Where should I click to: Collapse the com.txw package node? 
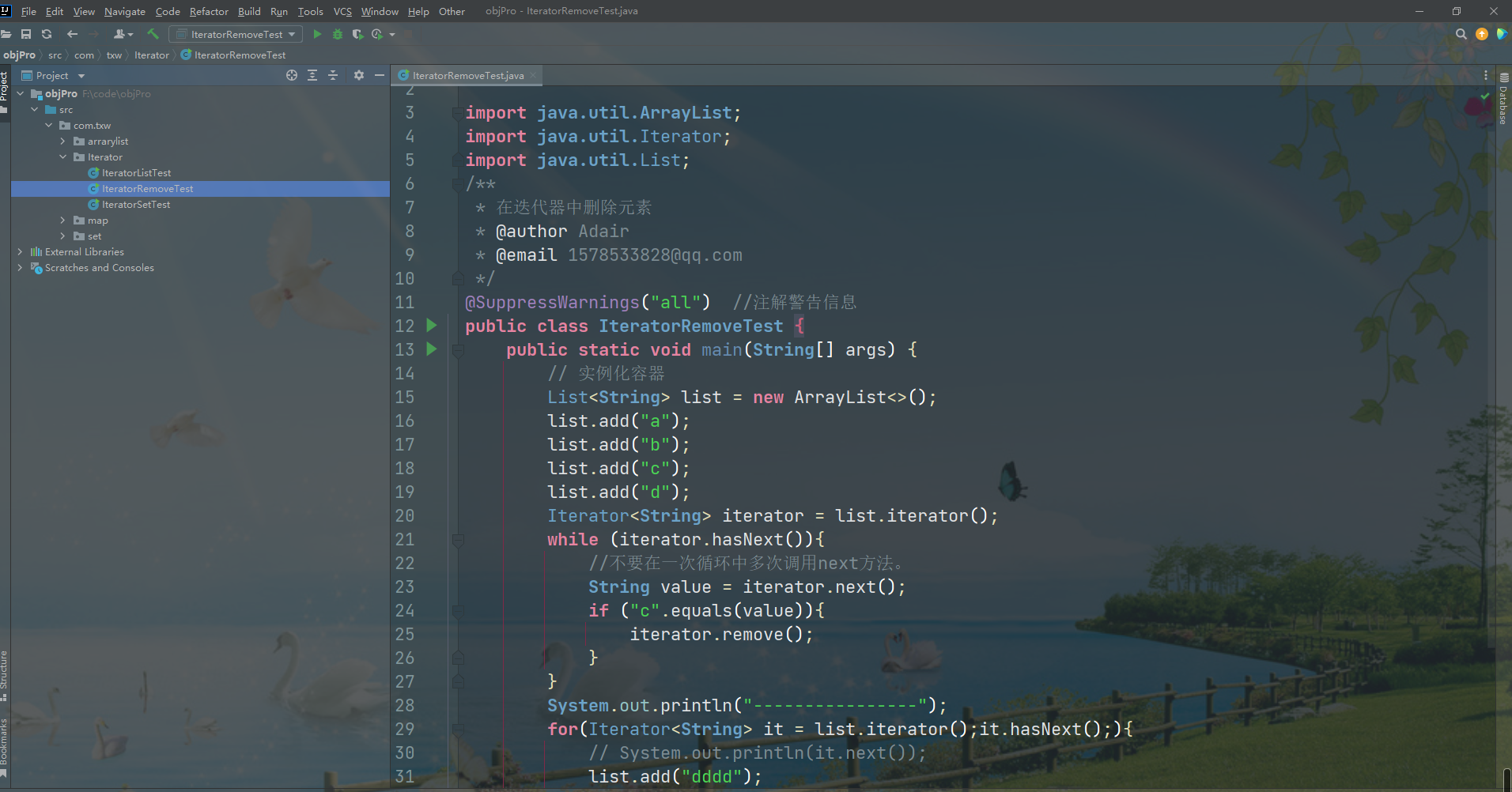click(48, 125)
